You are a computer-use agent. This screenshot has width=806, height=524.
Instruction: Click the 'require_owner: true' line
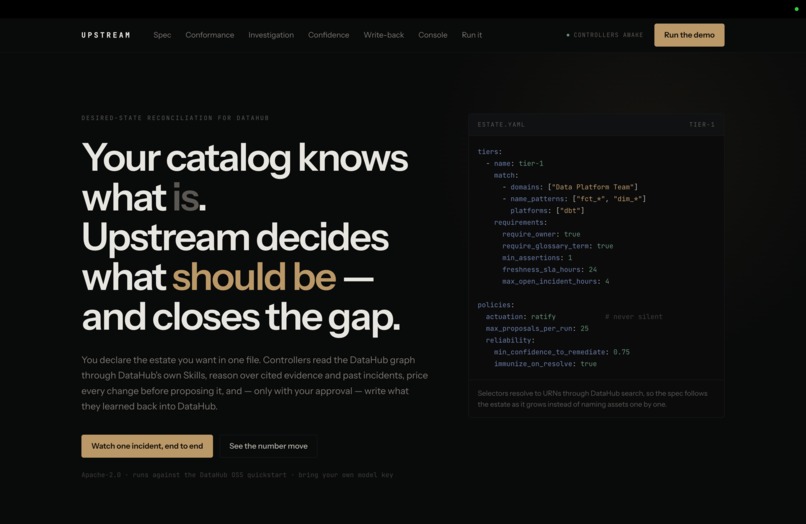click(x=541, y=234)
